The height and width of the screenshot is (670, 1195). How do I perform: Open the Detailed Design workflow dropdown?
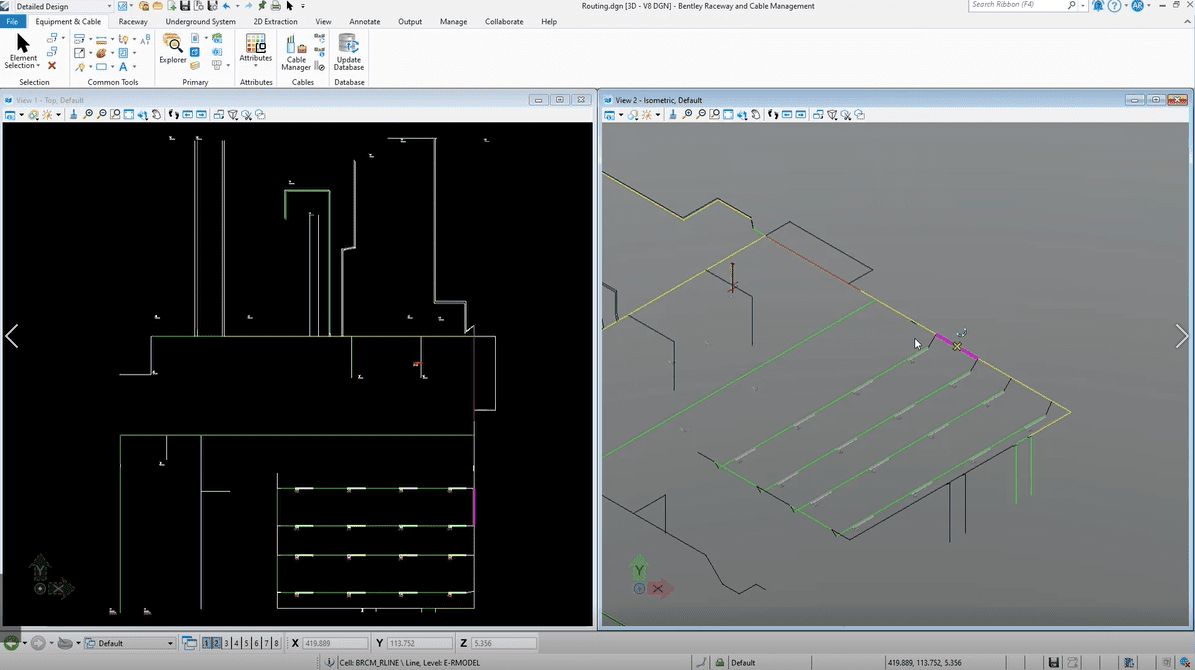[109, 6]
